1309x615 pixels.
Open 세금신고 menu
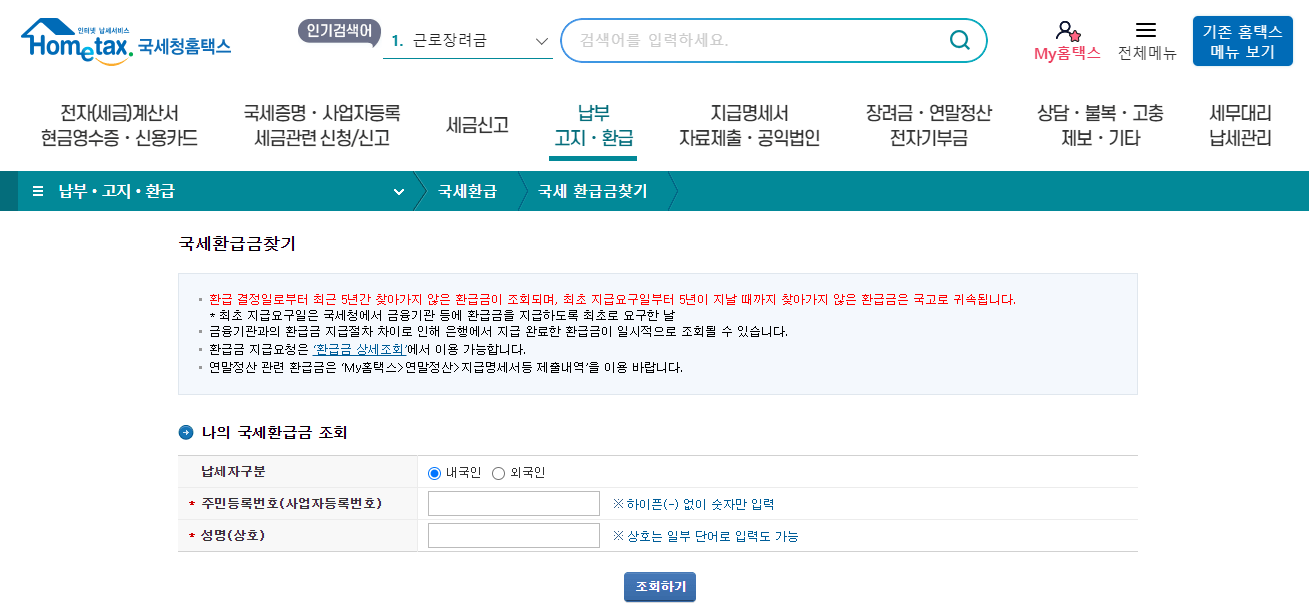[x=477, y=126]
